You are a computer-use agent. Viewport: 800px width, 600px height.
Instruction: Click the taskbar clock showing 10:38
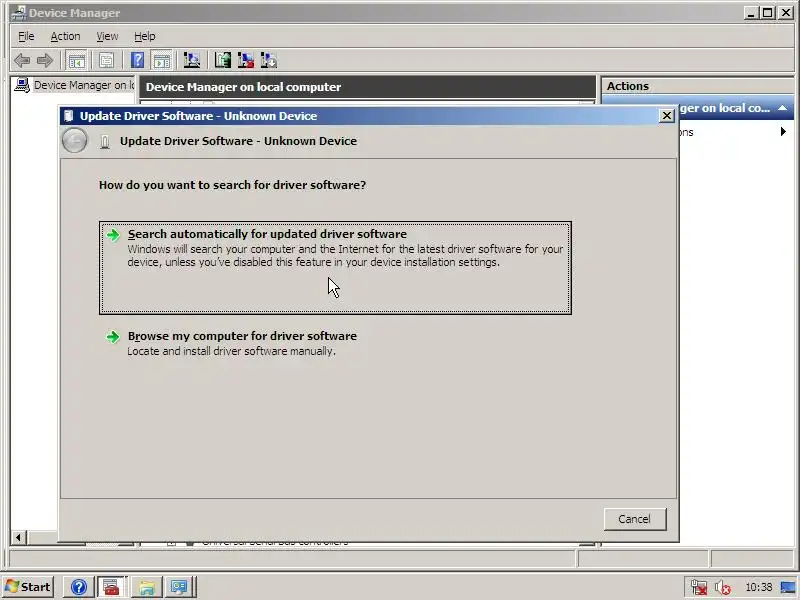click(759, 587)
